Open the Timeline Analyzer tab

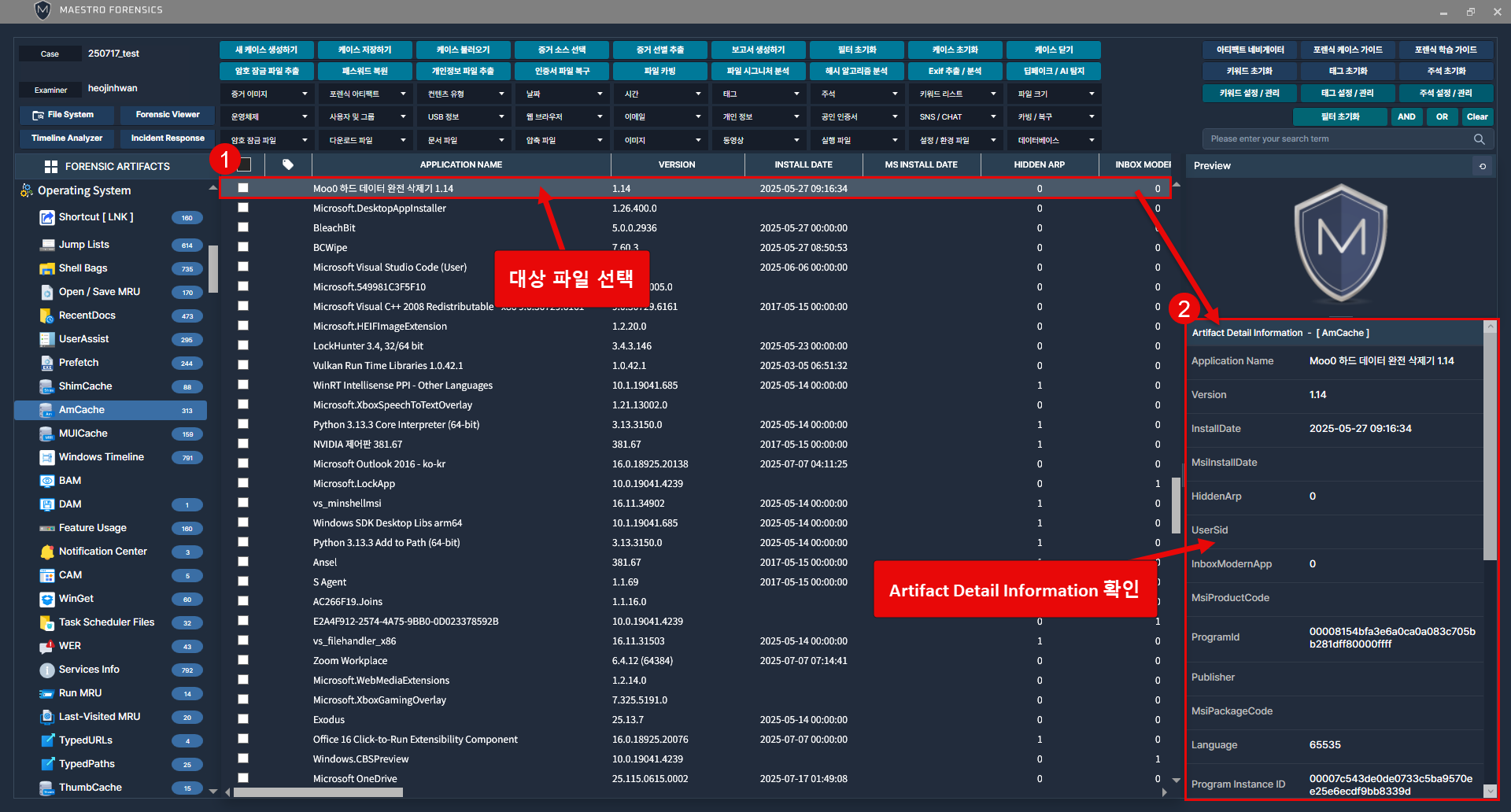pos(67,138)
